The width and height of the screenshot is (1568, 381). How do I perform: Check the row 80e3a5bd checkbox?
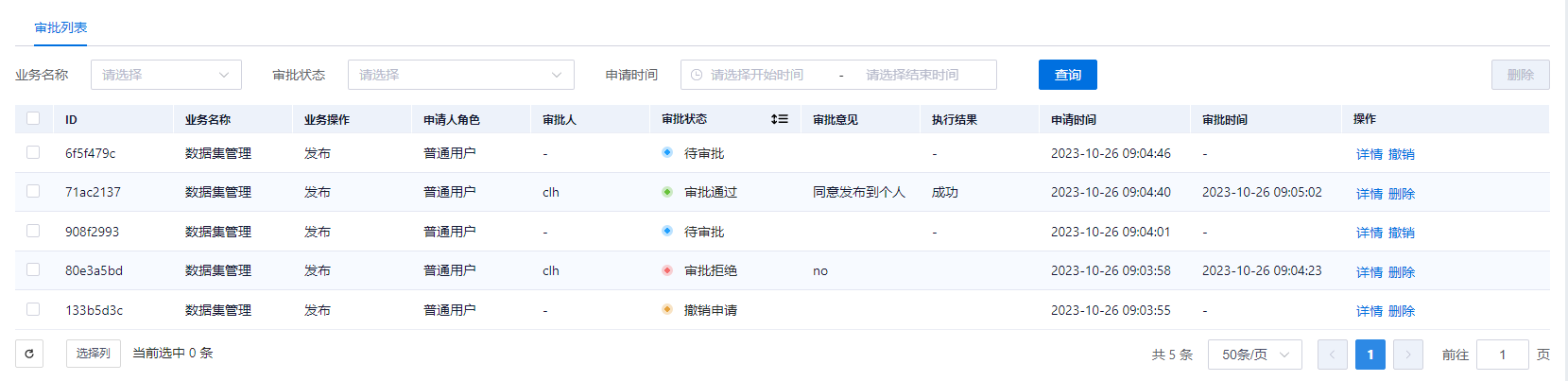(x=33, y=270)
